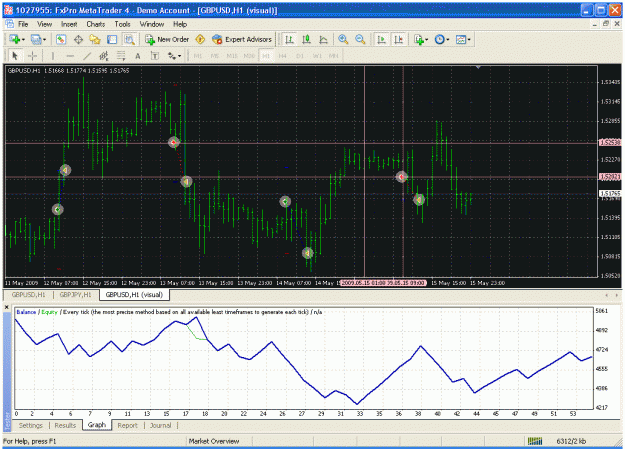
Task: Expand the Templates dropdown arrow
Action: (x=469, y=40)
